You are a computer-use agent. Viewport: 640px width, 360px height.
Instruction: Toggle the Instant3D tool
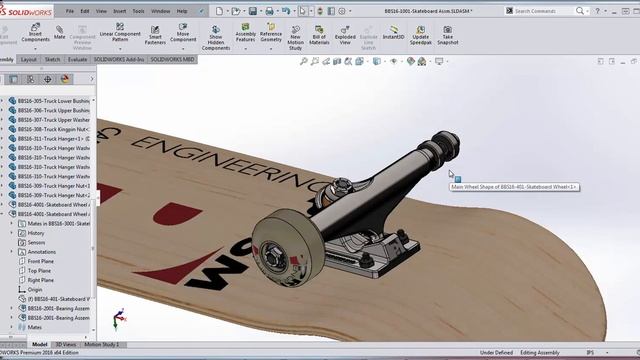point(393,32)
